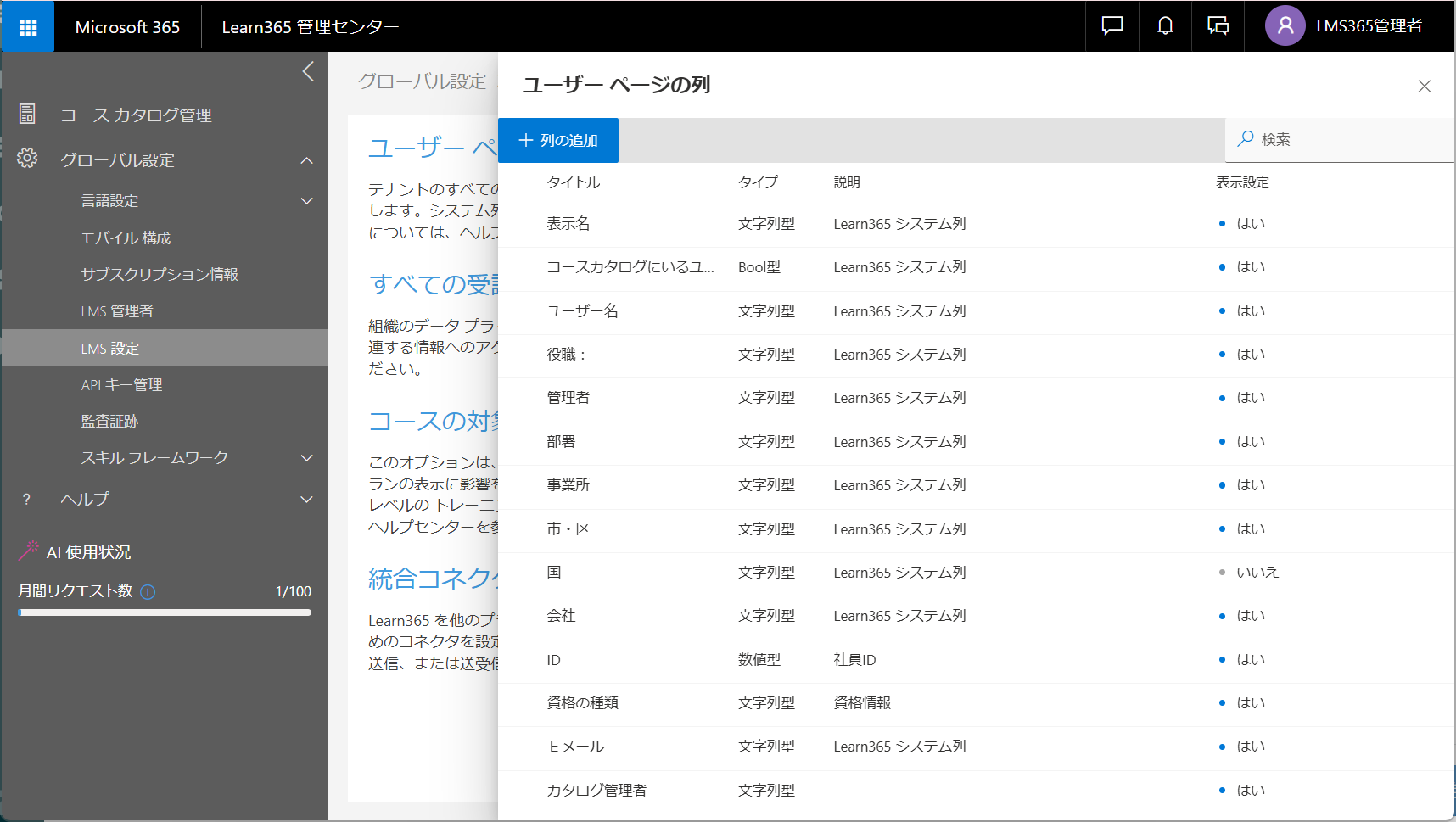
Task: Select the コース カタログ管理 book icon
Action: pos(28,113)
